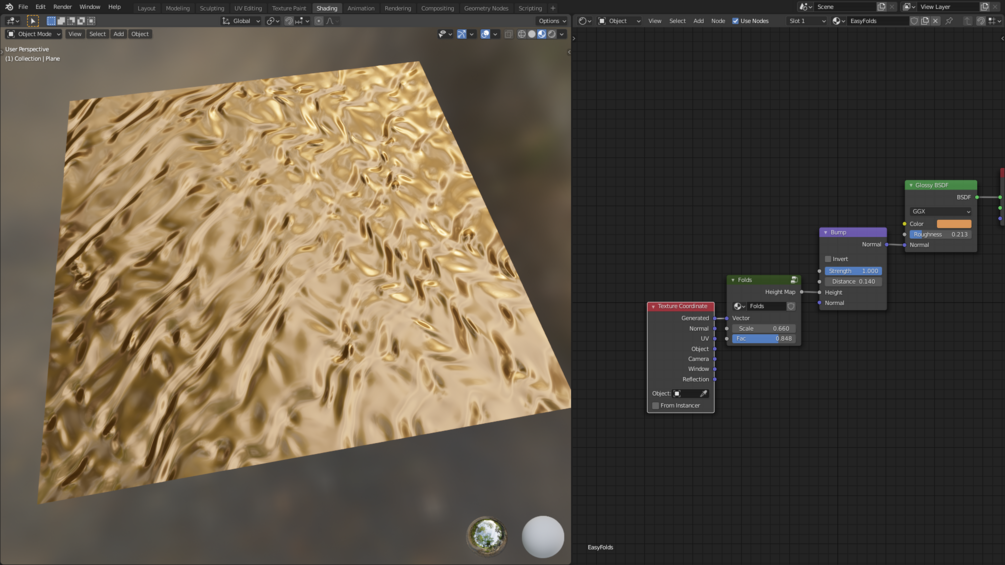Open the File menu
The height and width of the screenshot is (565, 1005).
click(x=23, y=7)
